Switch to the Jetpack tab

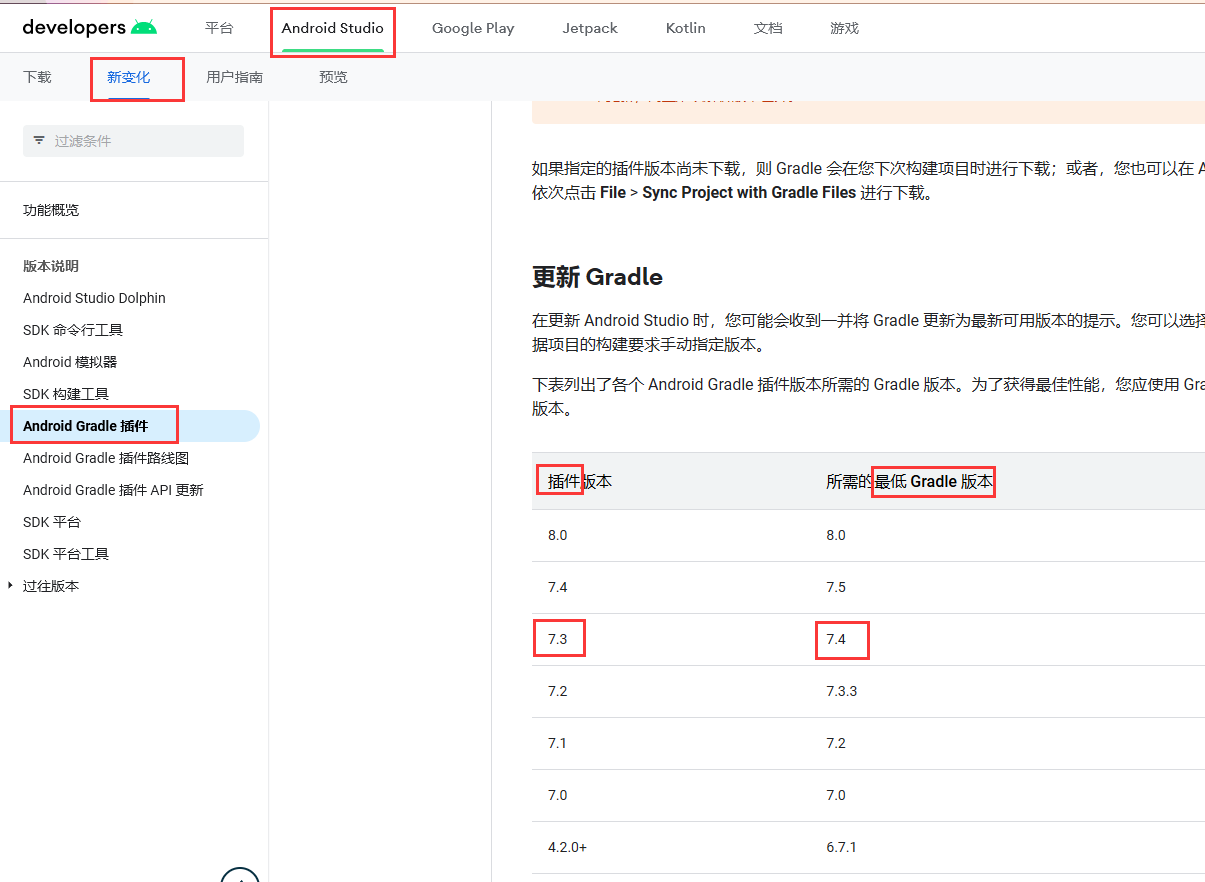pos(590,28)
